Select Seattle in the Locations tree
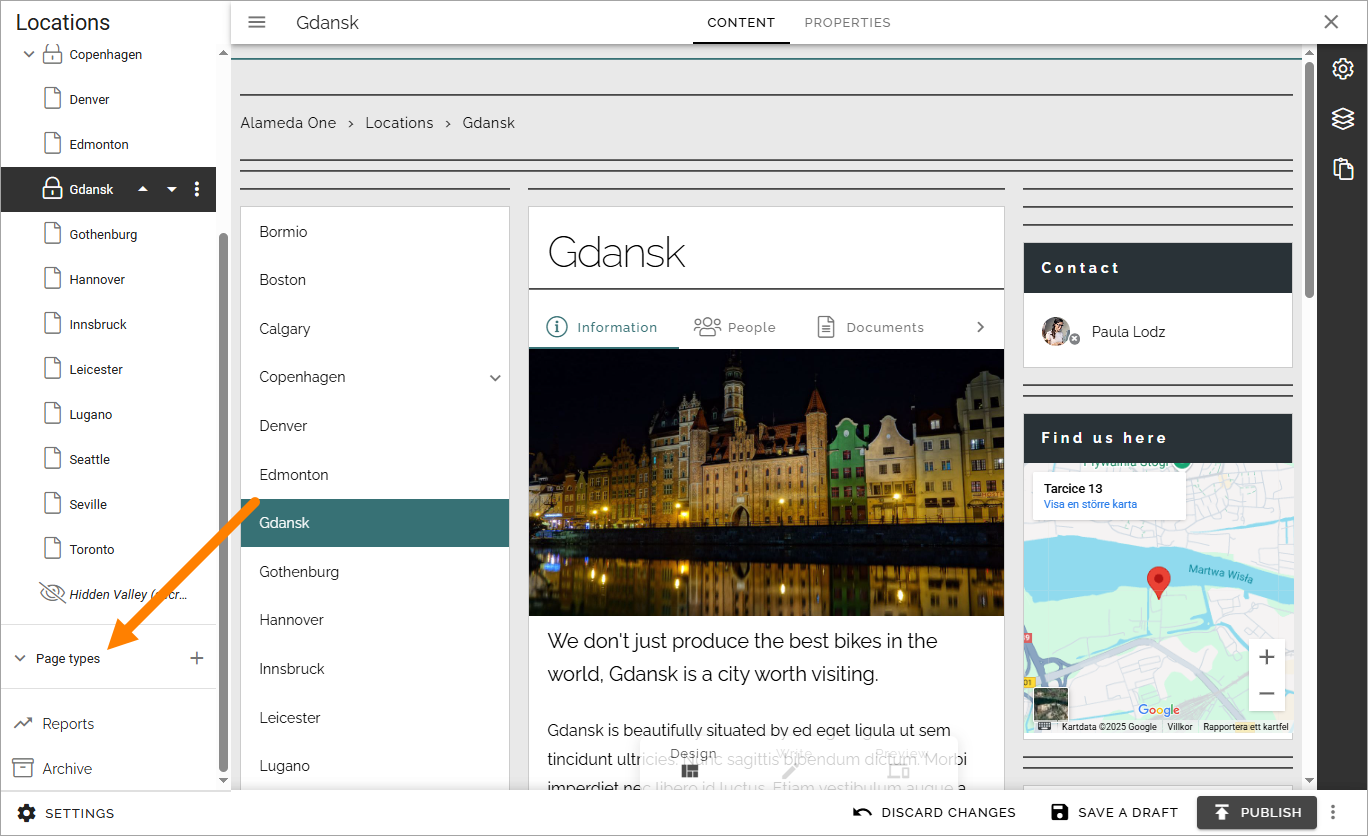This screenshot has width=1368, height=836. [x=90, y=459]
